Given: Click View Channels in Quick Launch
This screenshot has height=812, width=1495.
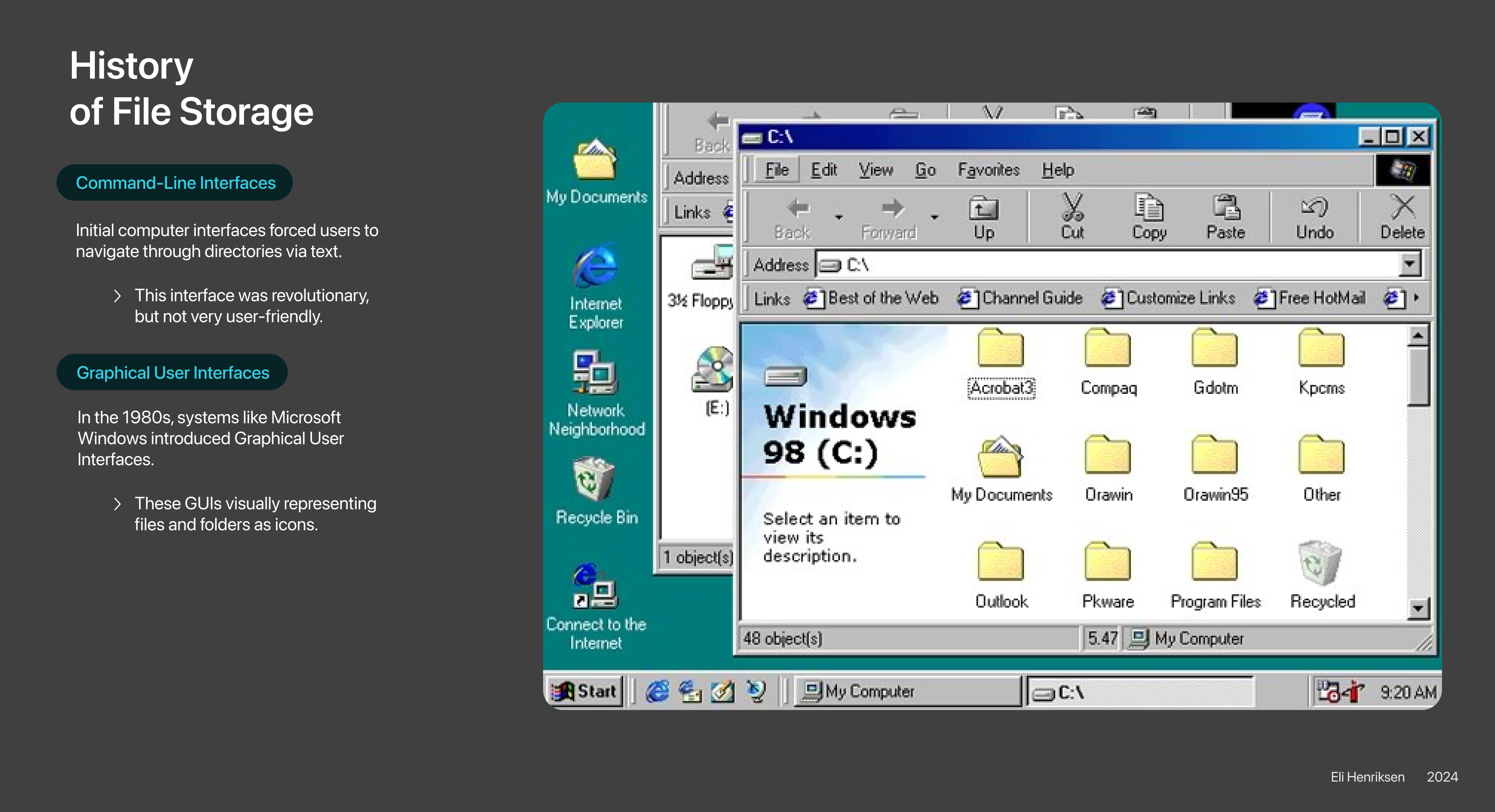Looking at the screenshot, I should [x=756, y=691].
